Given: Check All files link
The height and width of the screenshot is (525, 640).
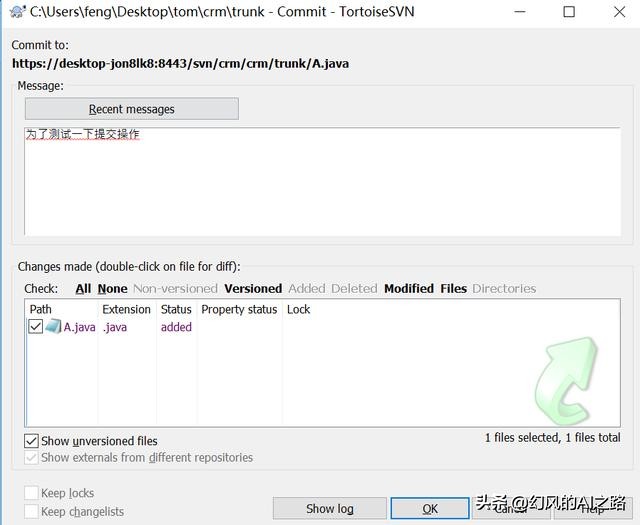Looking at the screenshot, I should point(83,289).
